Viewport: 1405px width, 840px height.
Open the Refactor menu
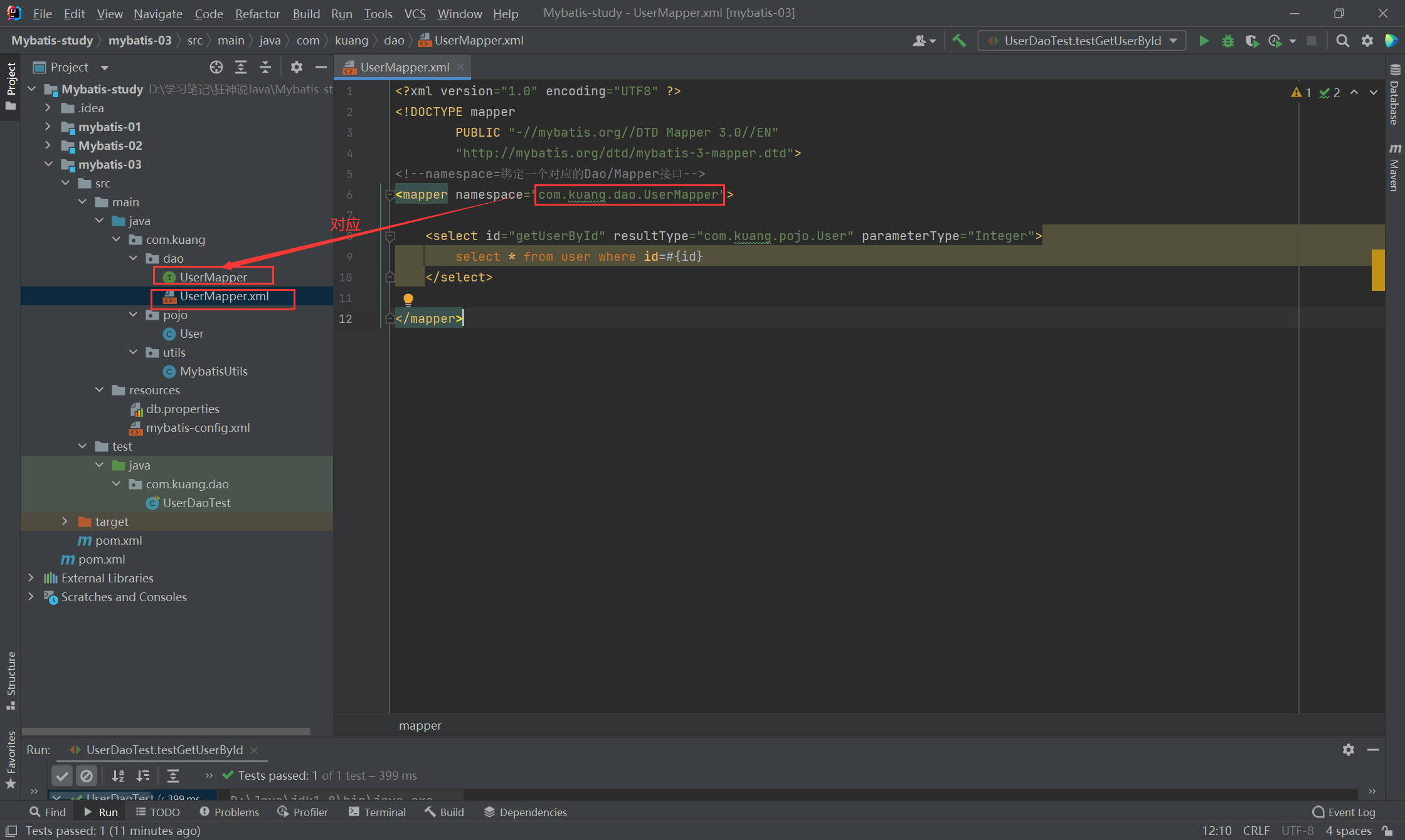pos(257,13)
